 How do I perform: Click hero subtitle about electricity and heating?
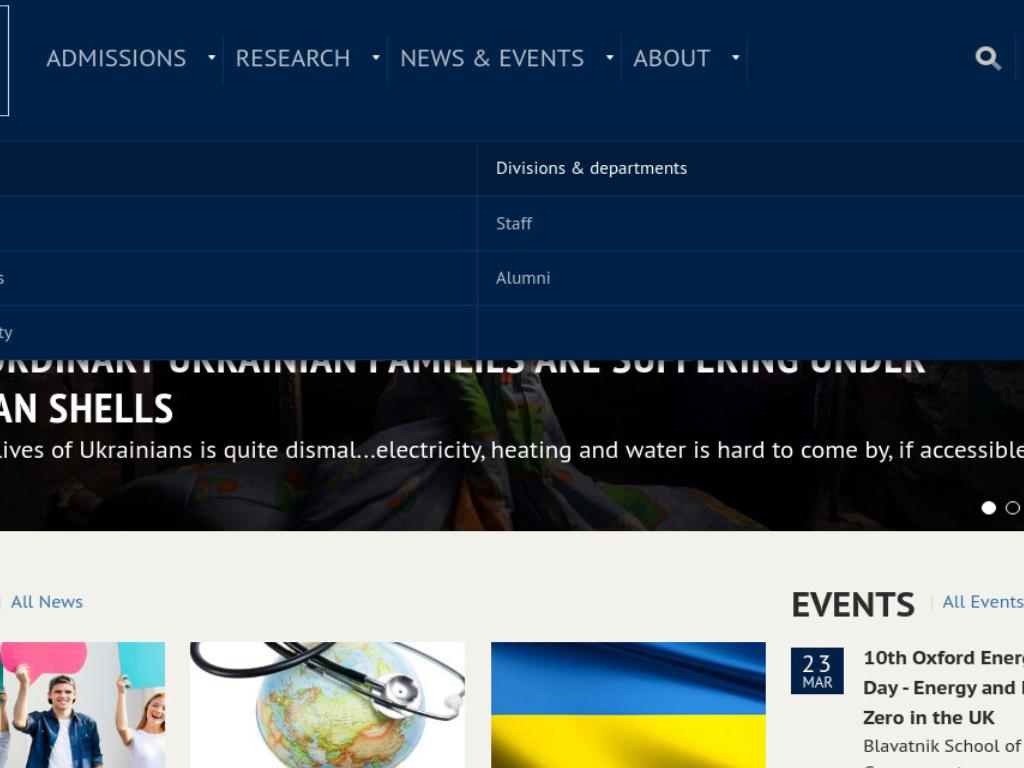click(512, 450)
